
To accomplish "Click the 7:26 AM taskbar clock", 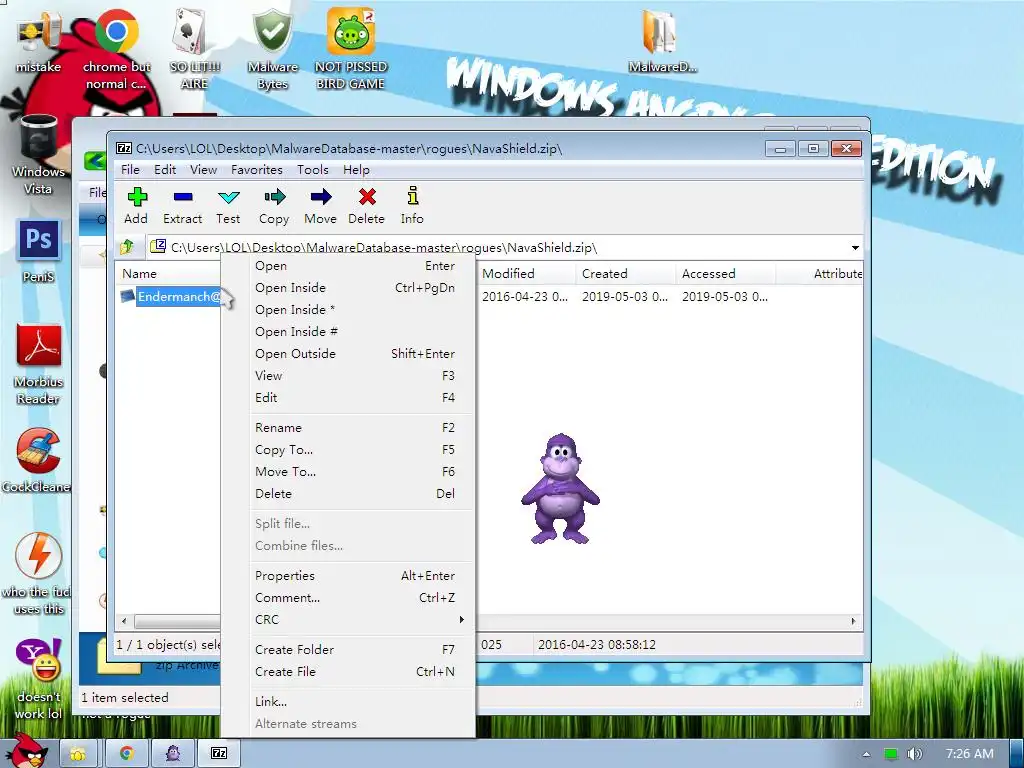I will pyautogui.click(x=970, y=754).
